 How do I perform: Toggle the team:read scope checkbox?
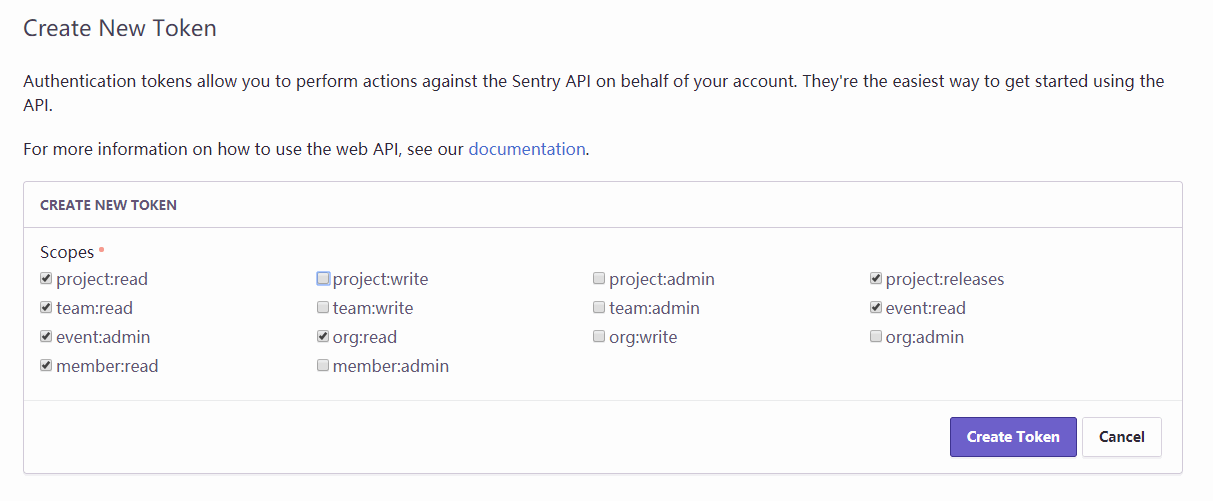pyautogui.click(x=46, y=308)
